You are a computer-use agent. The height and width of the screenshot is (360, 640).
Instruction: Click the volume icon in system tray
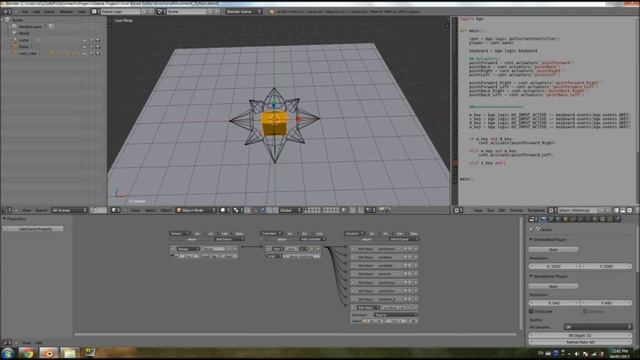[576, 354]
